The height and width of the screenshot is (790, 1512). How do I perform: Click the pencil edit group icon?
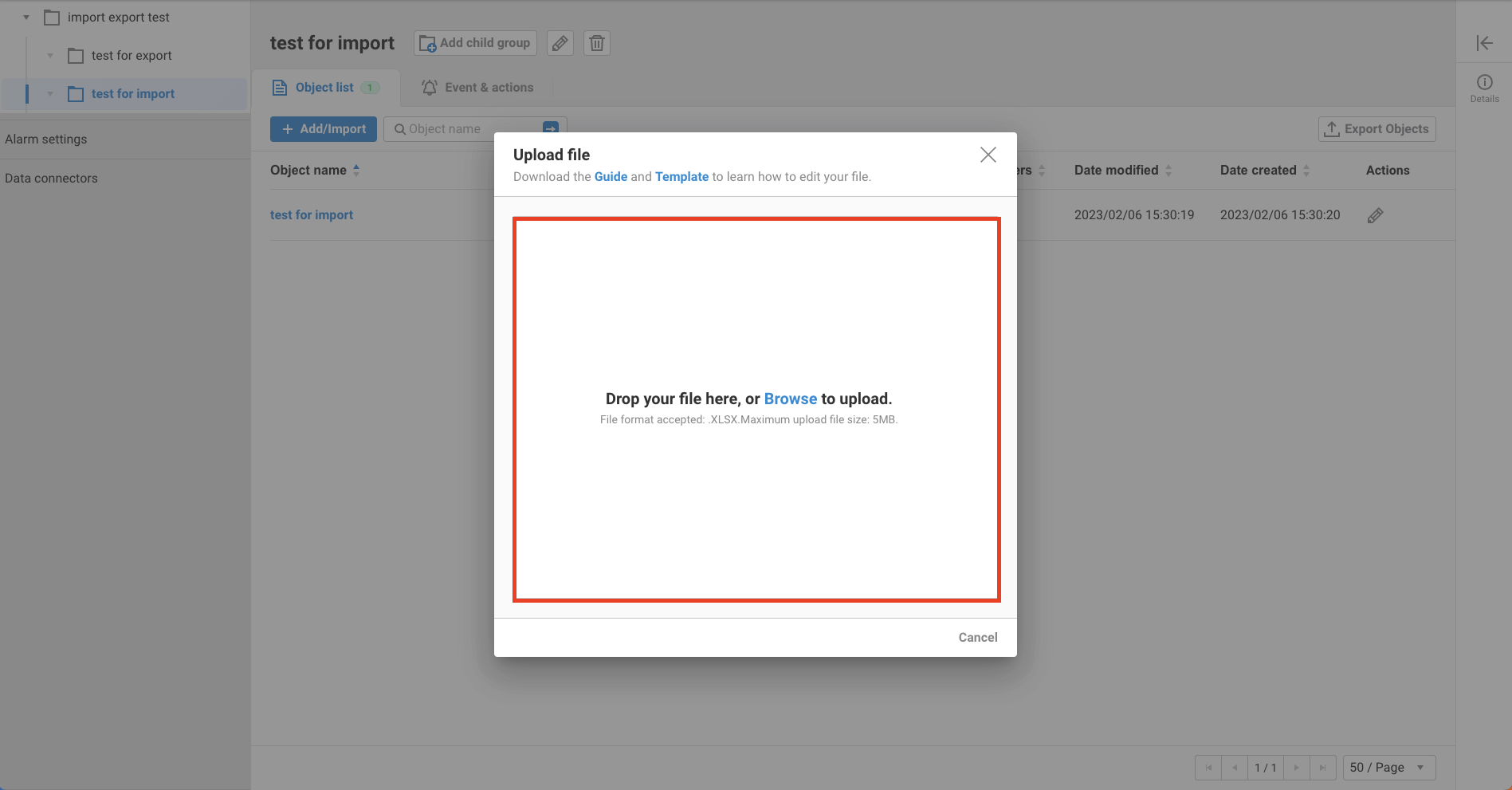pos(560,43)
